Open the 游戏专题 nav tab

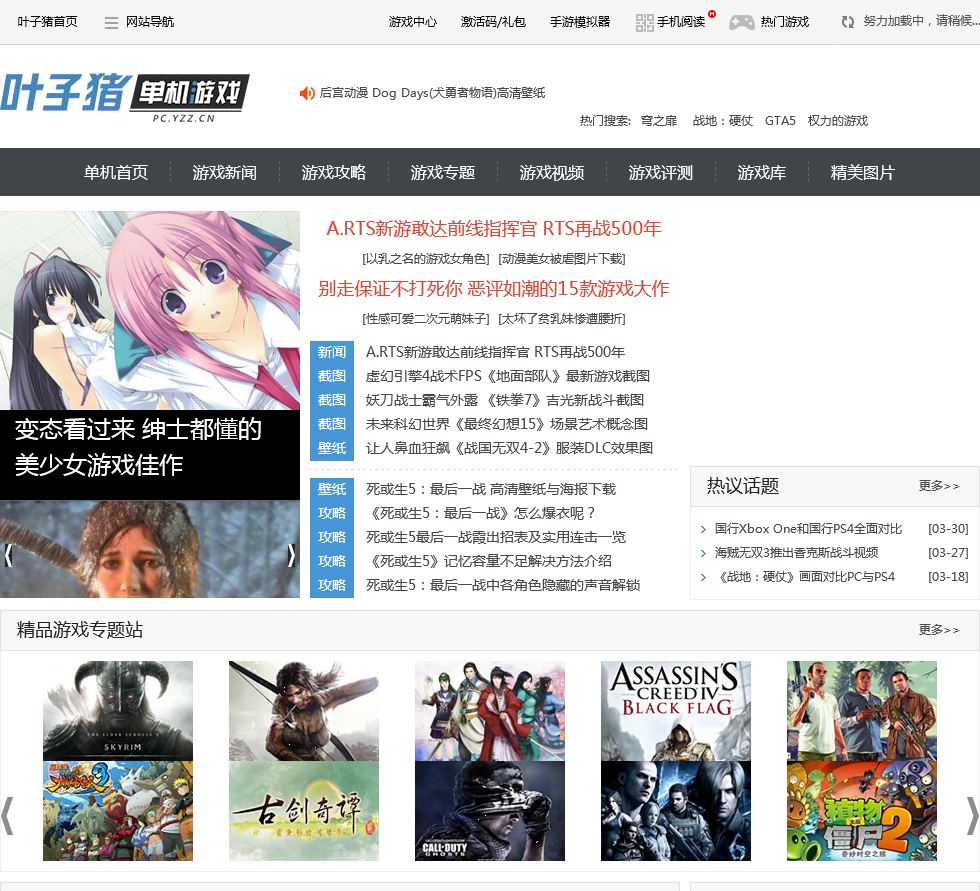(442, 172)
